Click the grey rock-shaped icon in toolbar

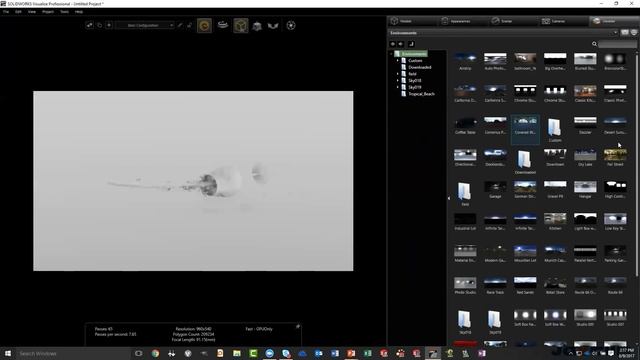tap(257, 26)
